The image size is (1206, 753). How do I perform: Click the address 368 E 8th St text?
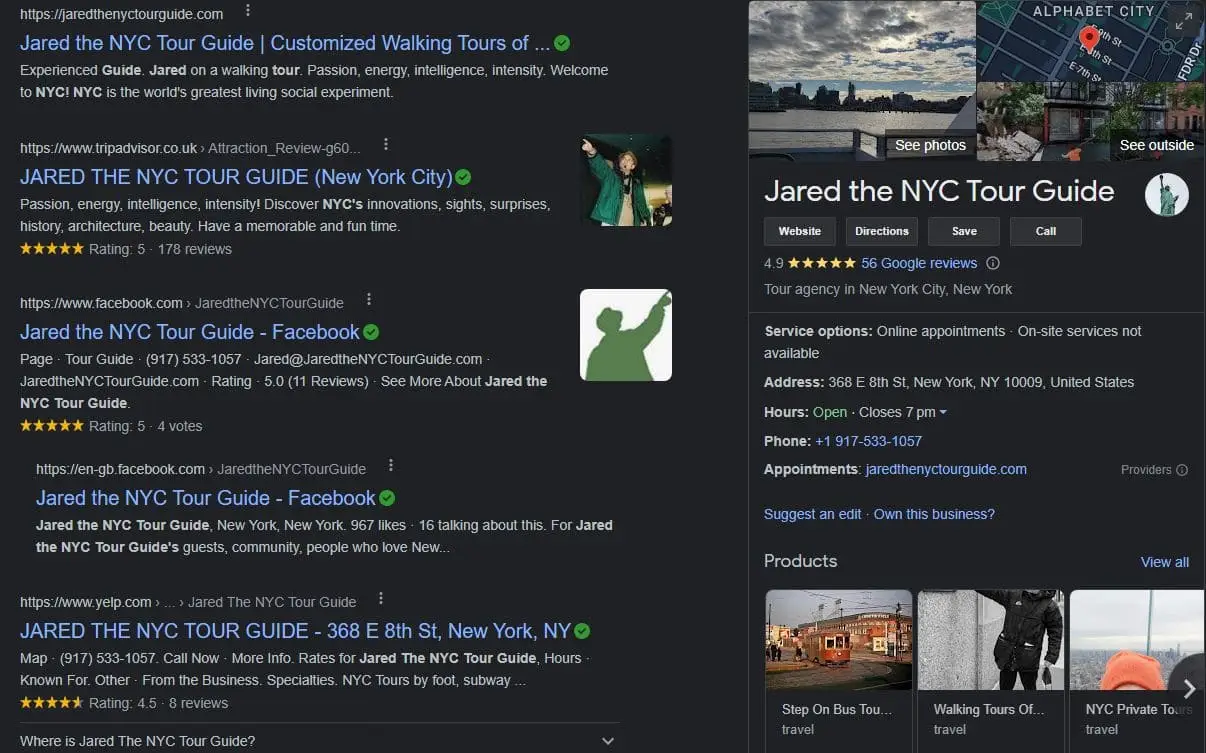click(981, 382)
